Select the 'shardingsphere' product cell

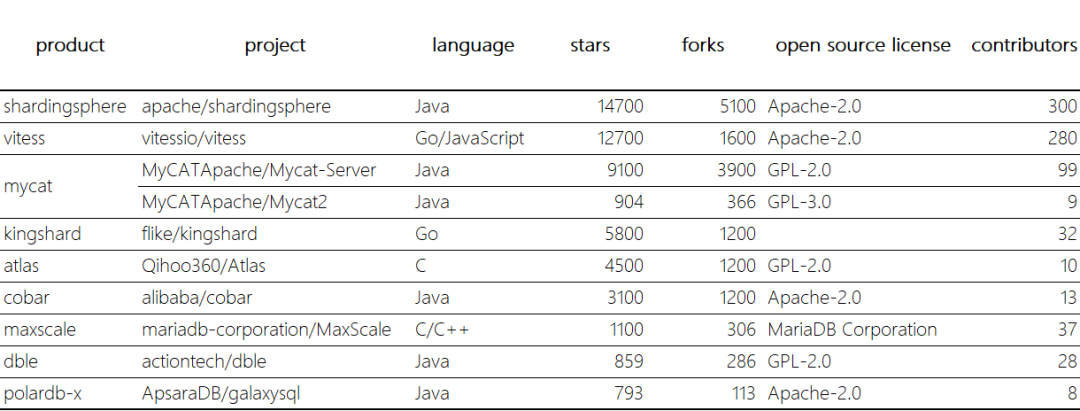65,107
